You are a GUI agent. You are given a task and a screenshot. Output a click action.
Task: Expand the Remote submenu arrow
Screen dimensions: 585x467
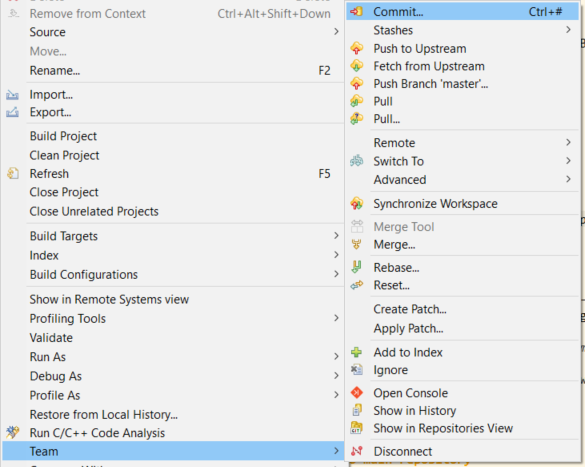(568, 142)
